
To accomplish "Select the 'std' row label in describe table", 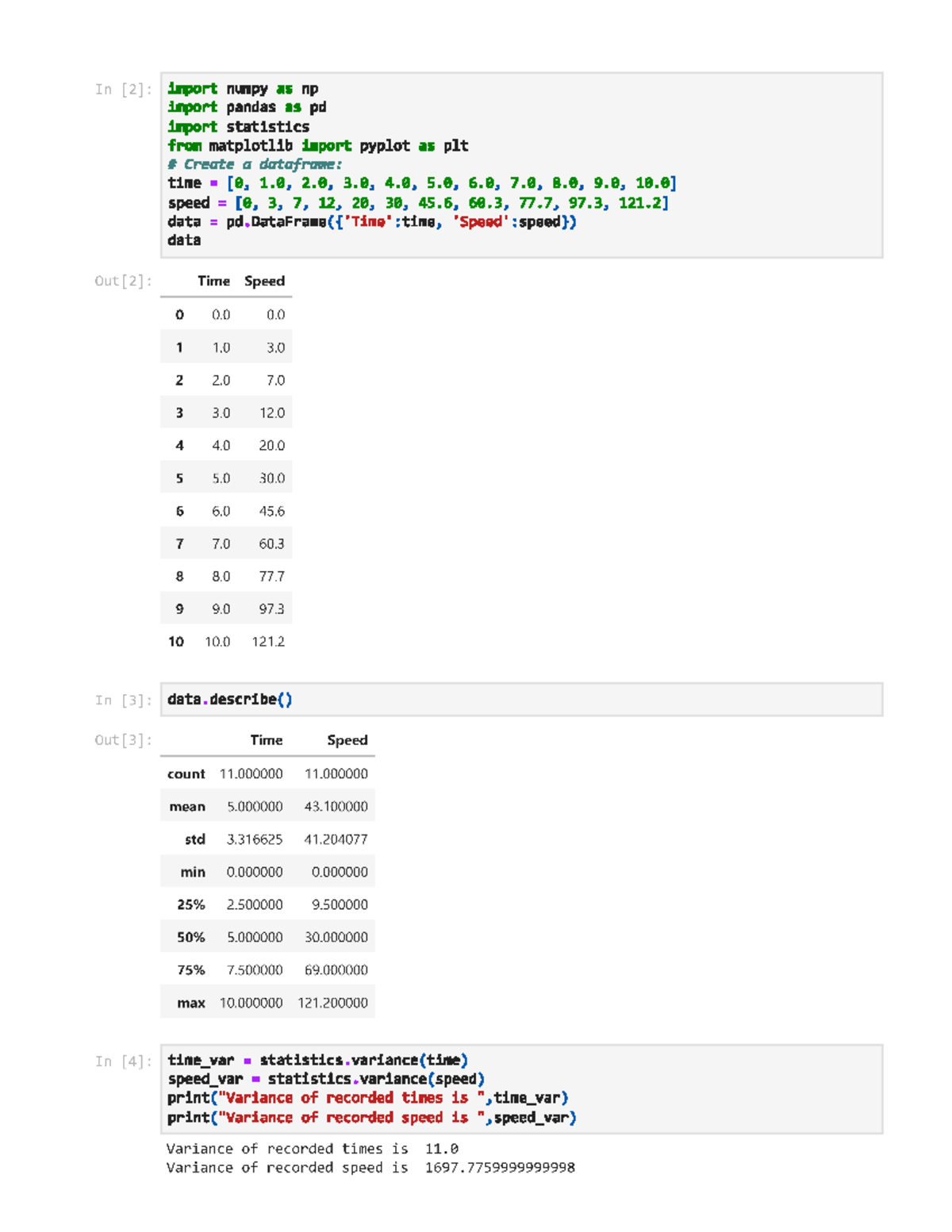I will (x=195, y=839).
